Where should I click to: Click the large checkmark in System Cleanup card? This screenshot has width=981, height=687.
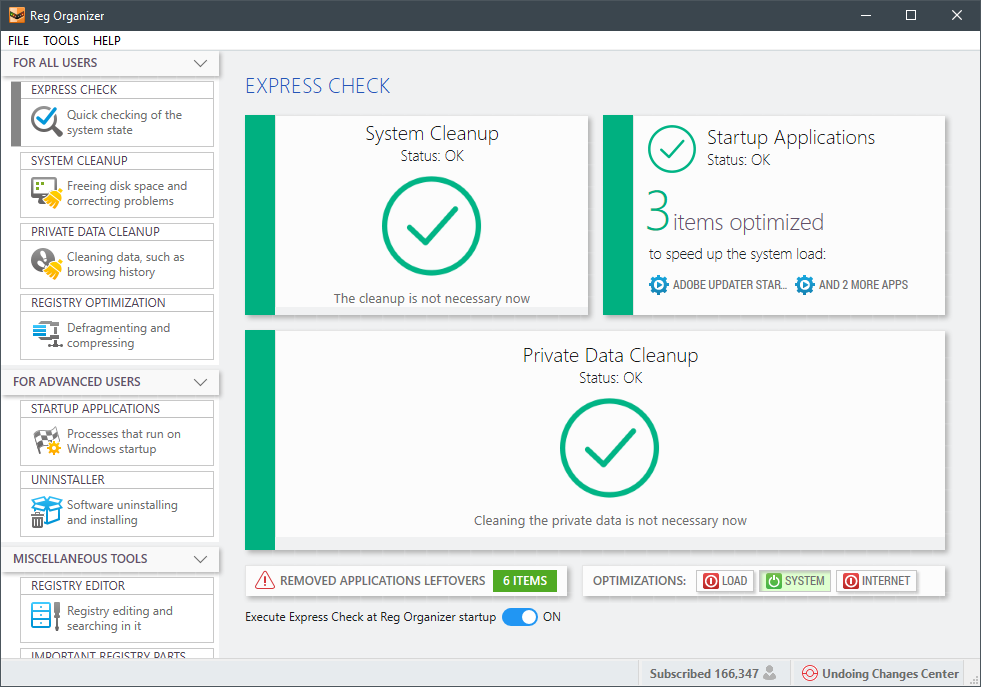coord(432,226)
